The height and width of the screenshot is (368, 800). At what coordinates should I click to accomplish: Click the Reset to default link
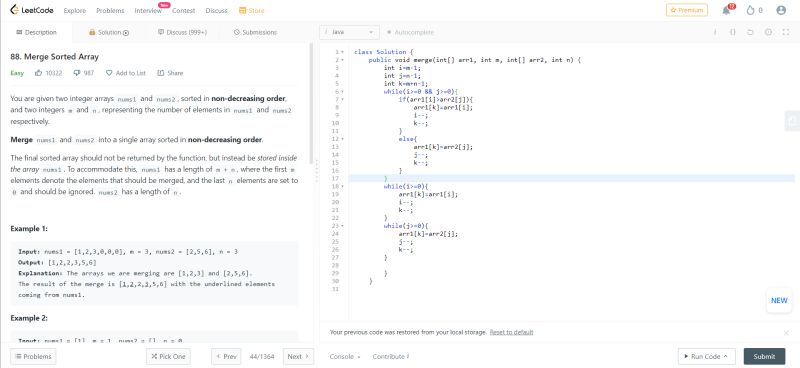511,332
